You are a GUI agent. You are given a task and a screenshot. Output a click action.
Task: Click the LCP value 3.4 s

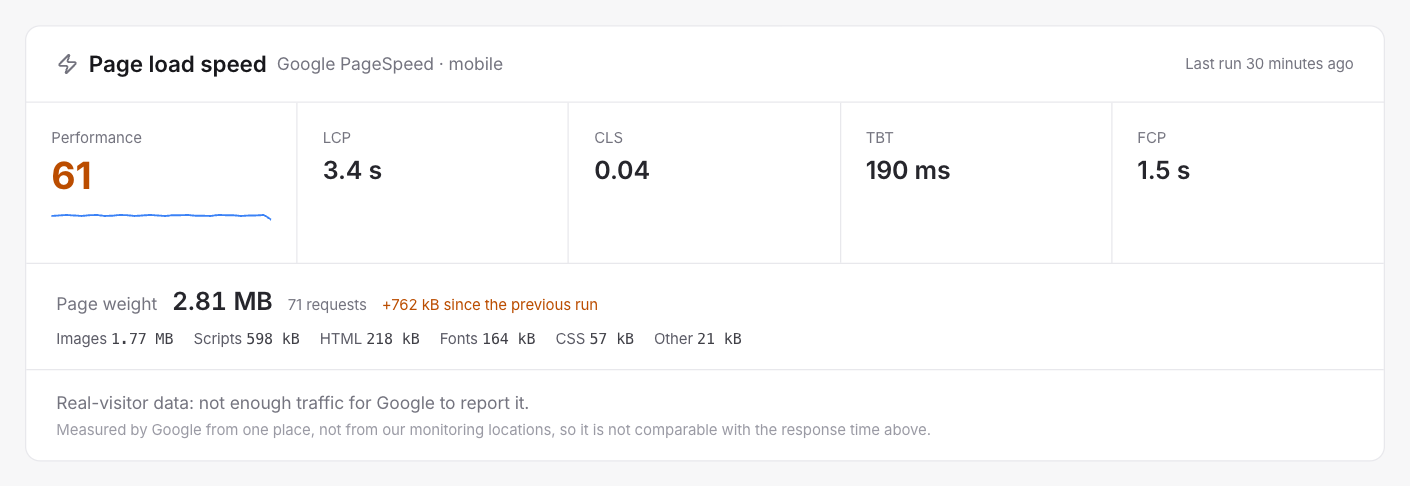(353, 171)
